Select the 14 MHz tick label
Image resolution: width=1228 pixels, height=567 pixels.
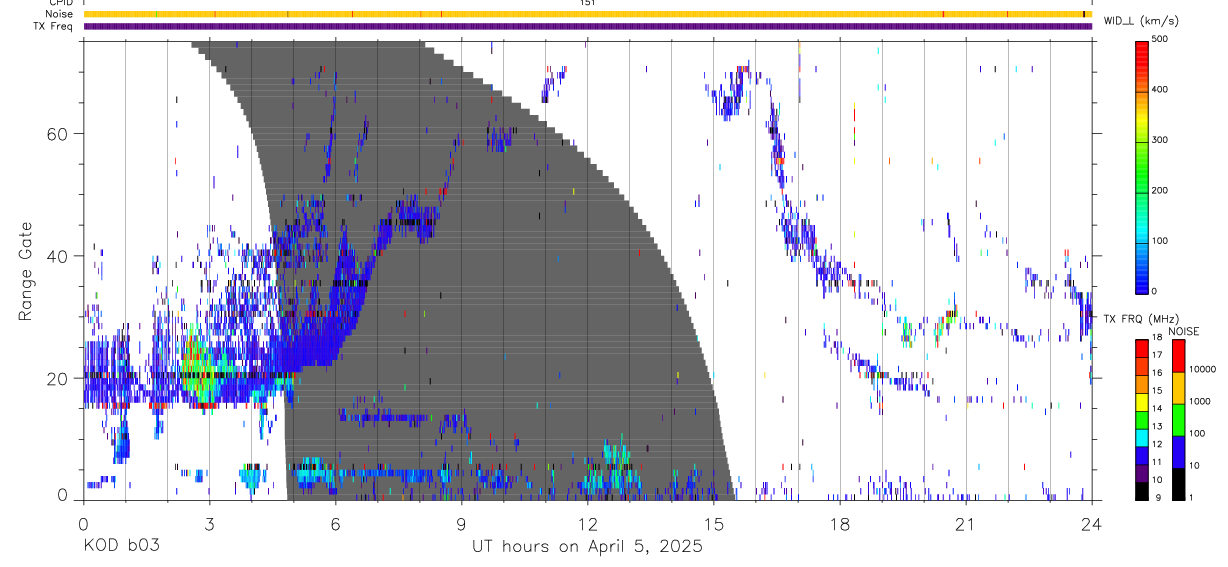pyautogui.click(x=1158, y=408)
